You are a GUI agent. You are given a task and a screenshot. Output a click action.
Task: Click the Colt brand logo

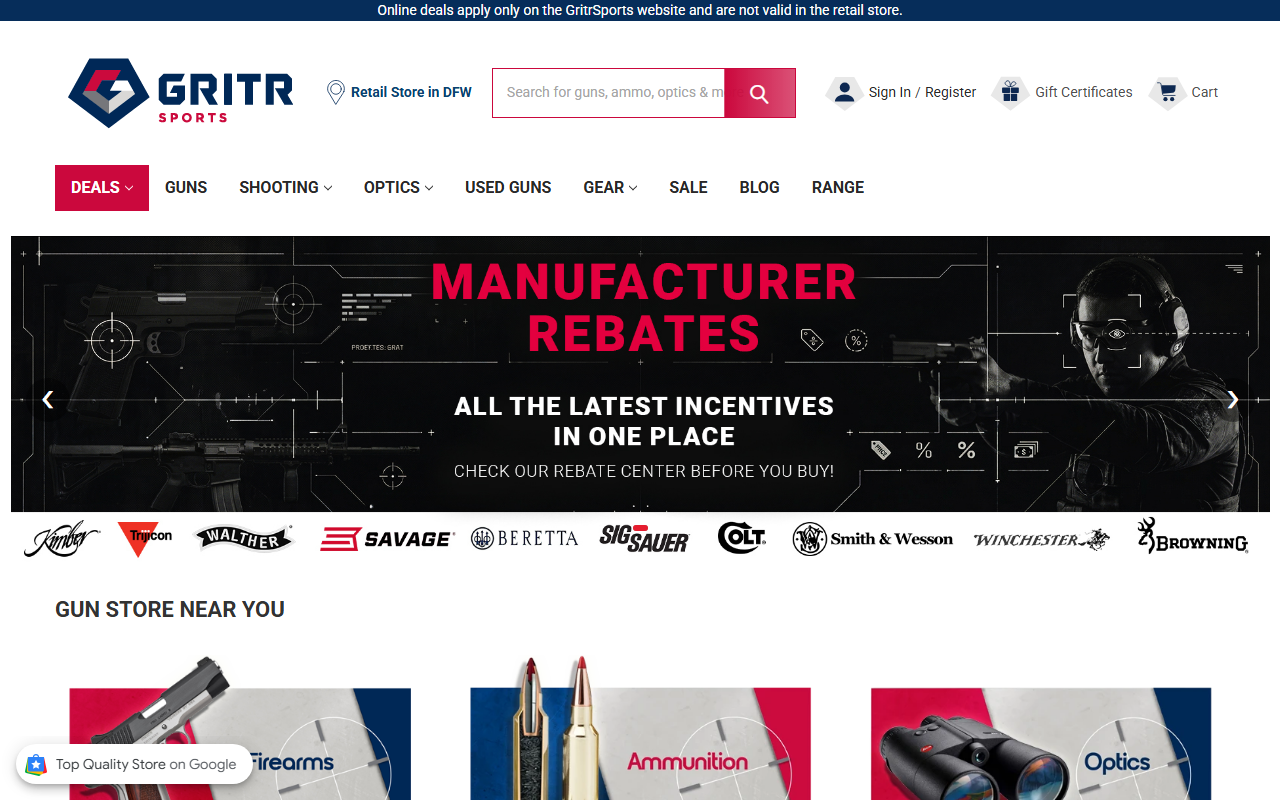pos(742,538)
